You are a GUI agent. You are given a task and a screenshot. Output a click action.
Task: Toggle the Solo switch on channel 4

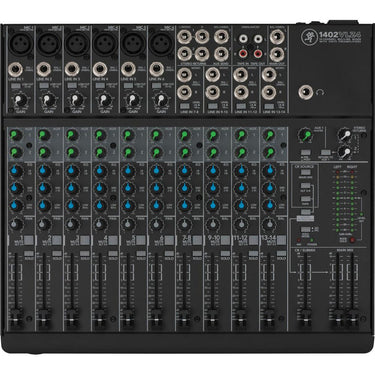[113, 254]
